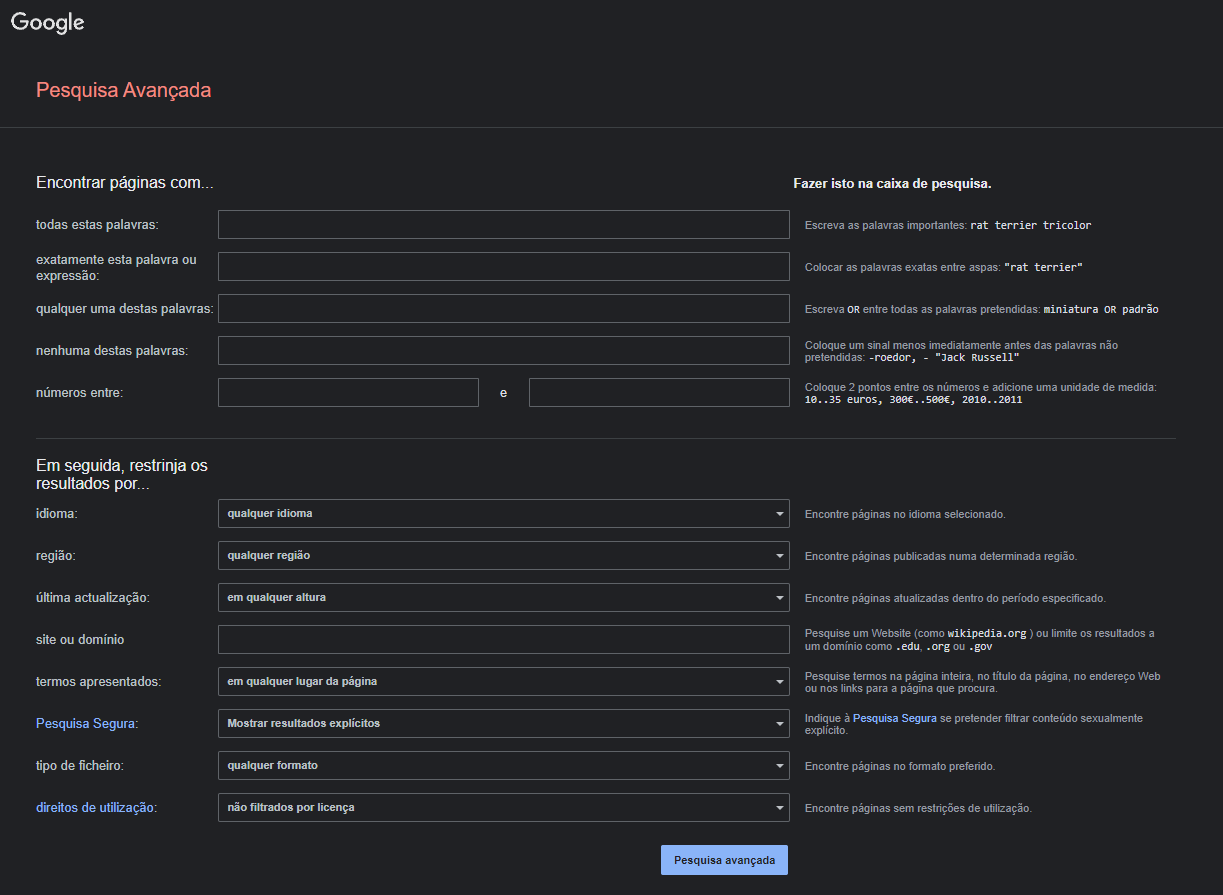Click 'Encontre páginas no formato preferido.' text
This screenshot has height=895, width=1223.
click(900, 766)
